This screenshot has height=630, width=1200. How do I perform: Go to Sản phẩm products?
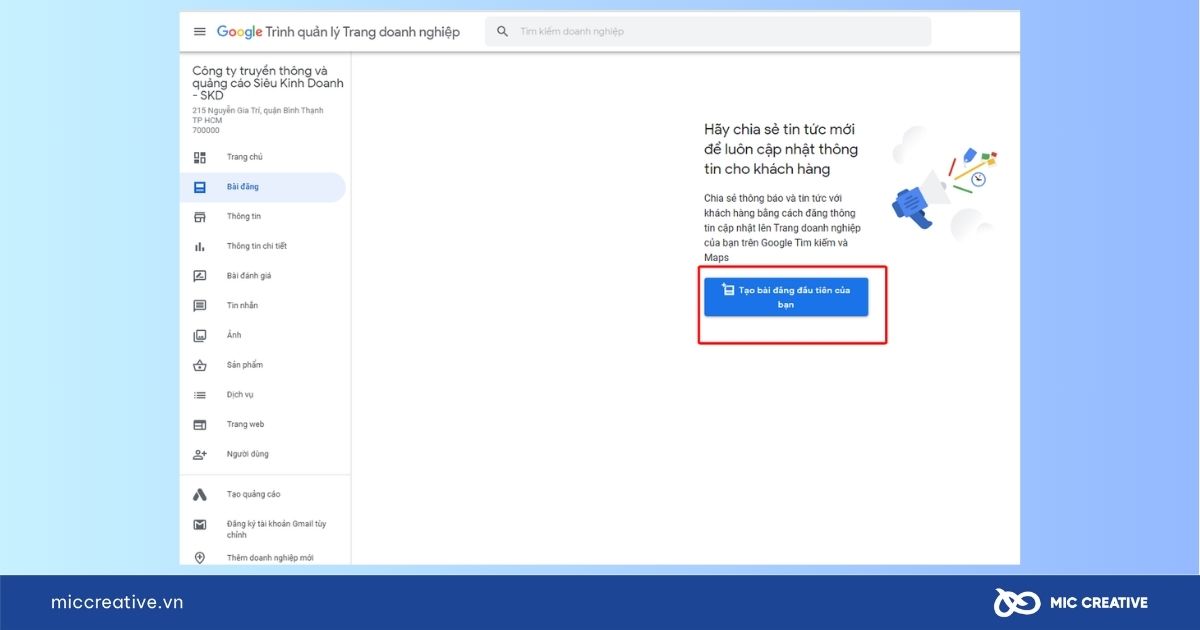coord(263,365)
